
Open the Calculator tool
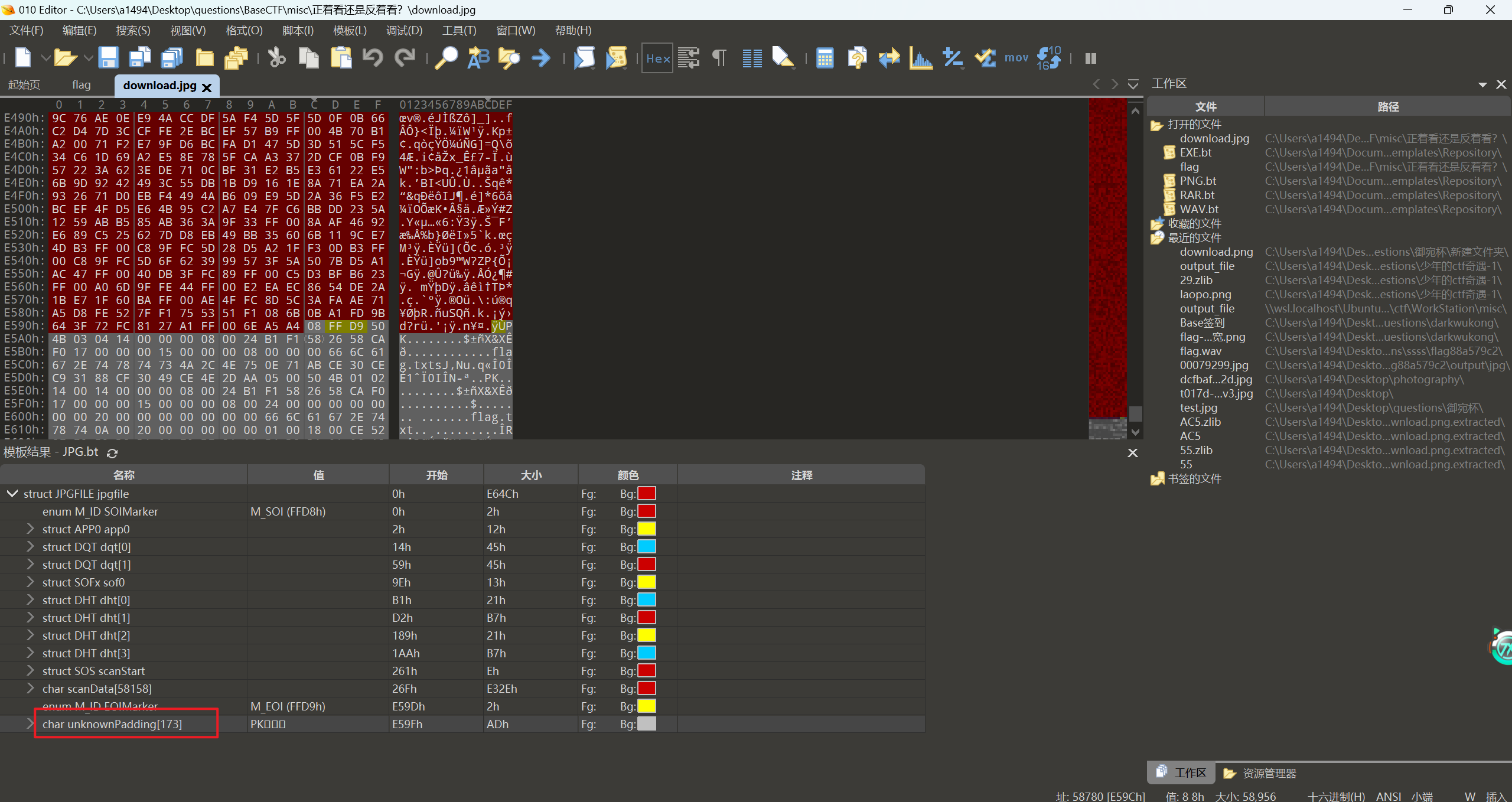pyautogui.click(x=825, y=58)
